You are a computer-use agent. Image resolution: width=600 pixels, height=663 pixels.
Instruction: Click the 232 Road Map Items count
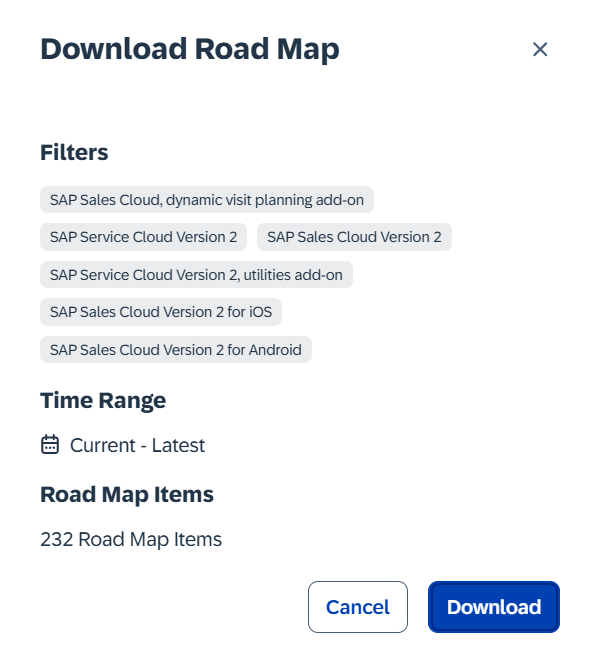pyautogui.click(x=131, y=539)
